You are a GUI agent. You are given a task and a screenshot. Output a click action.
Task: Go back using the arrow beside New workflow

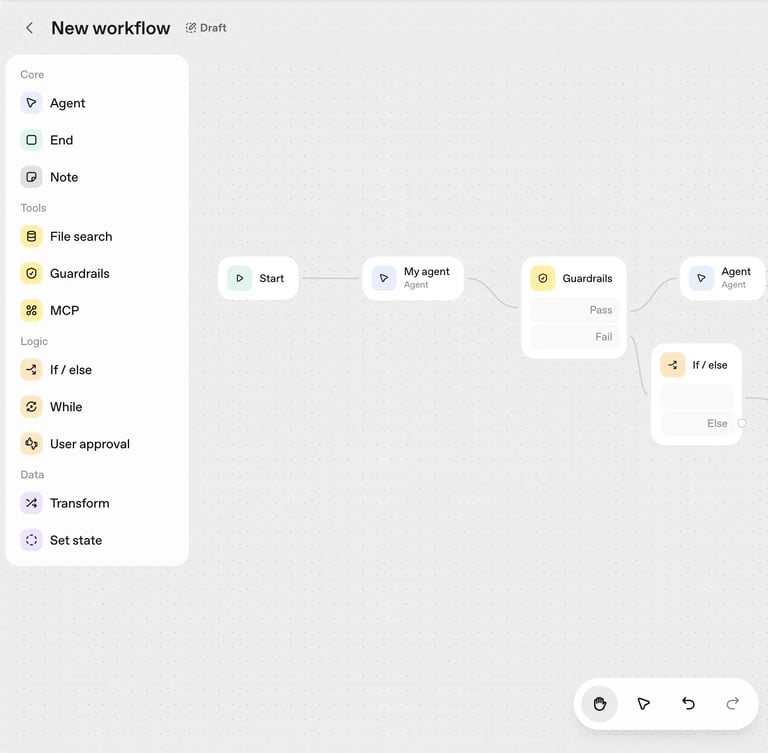pos(29,28)
